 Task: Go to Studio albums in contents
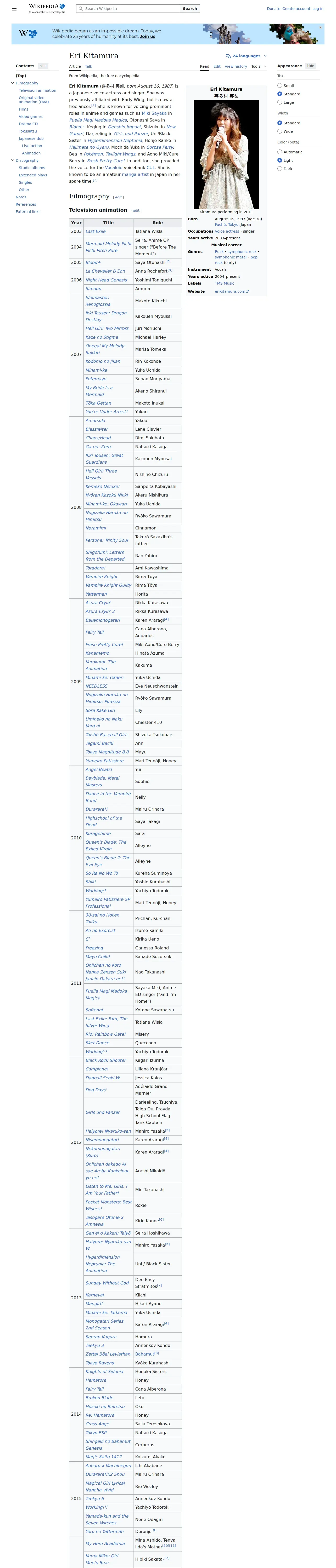32,168
